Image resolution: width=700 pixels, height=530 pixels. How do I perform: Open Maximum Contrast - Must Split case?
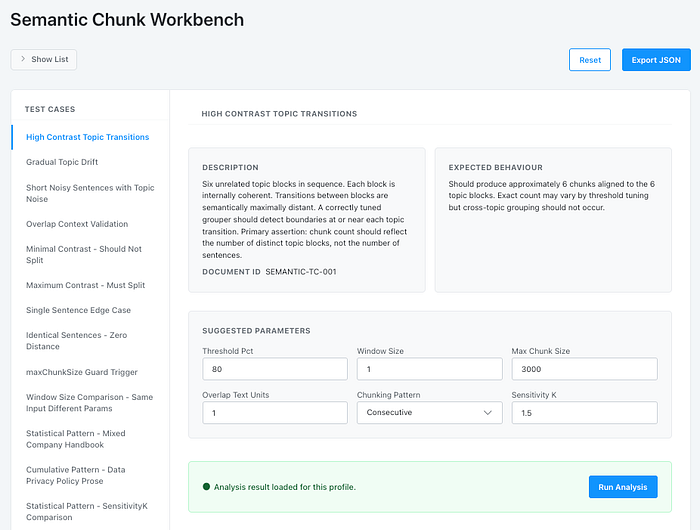[x=85, y=285]
